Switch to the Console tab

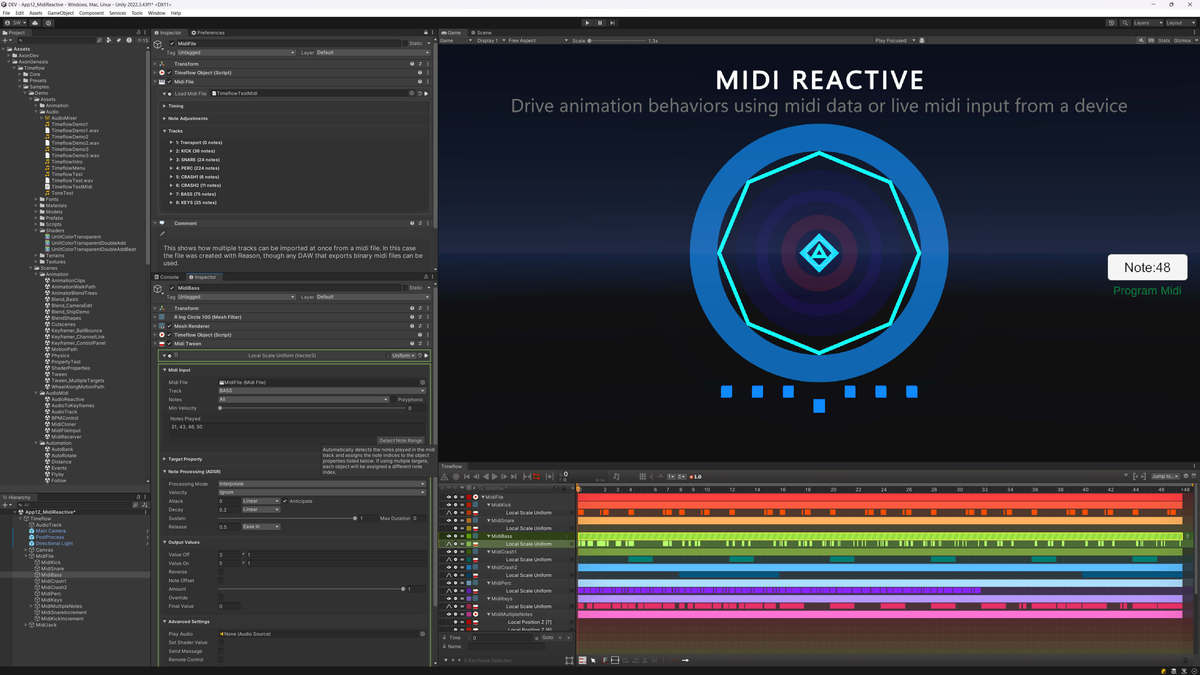coord(167,277)
